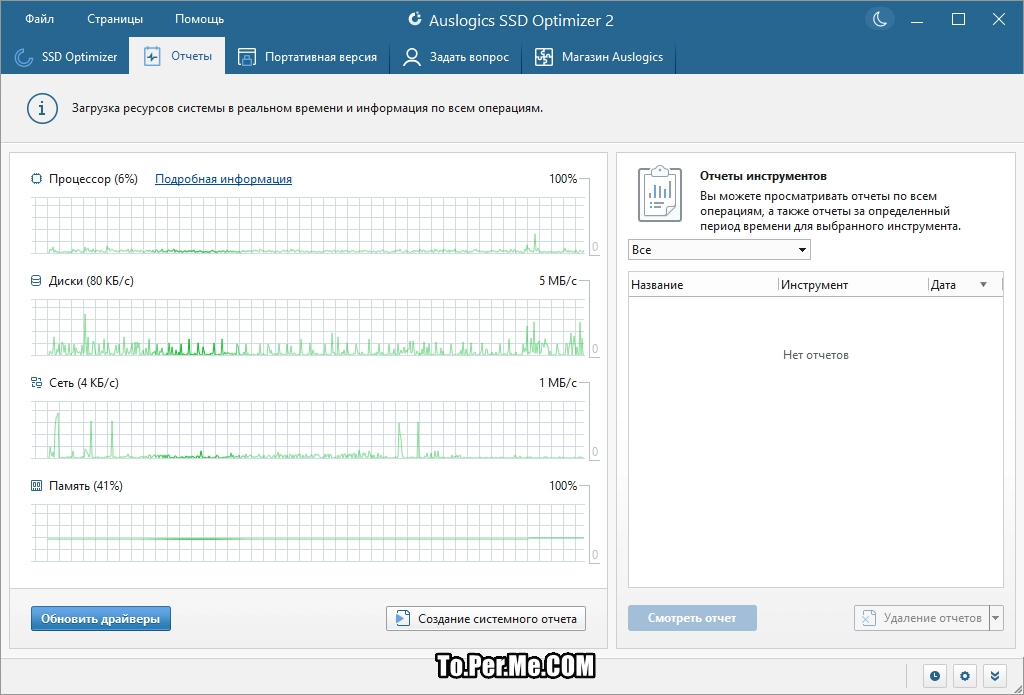Click the memory usage graph
Image resolution: width=1024 pixels, height=695 pixels.
click(308, 533)
